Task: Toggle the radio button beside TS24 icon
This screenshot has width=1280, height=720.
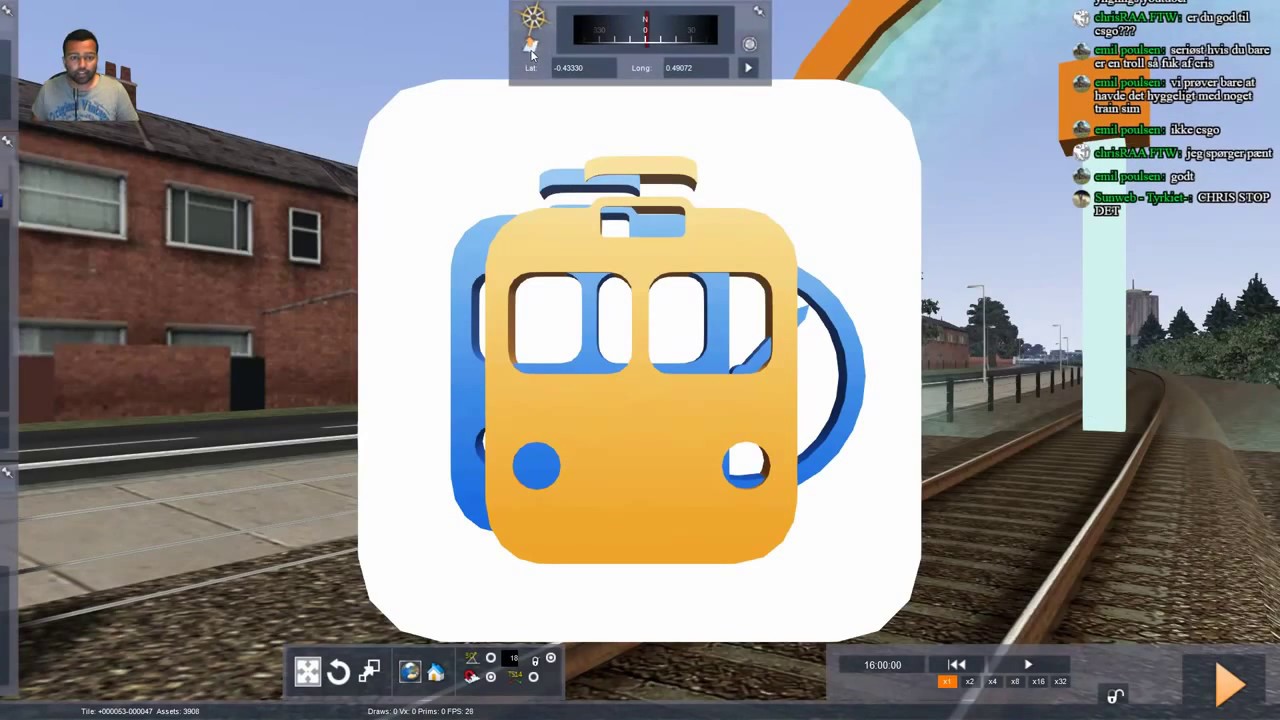Action: tap(534, 677)
